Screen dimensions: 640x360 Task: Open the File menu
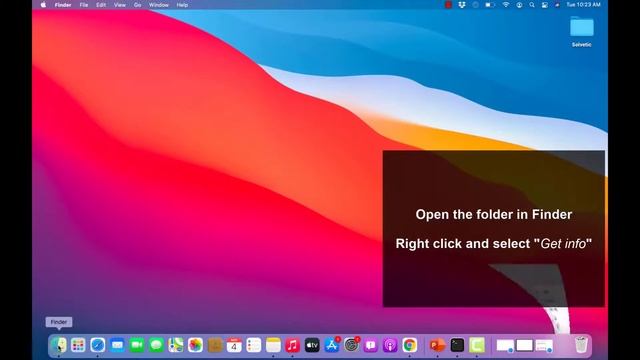[84, 5]
